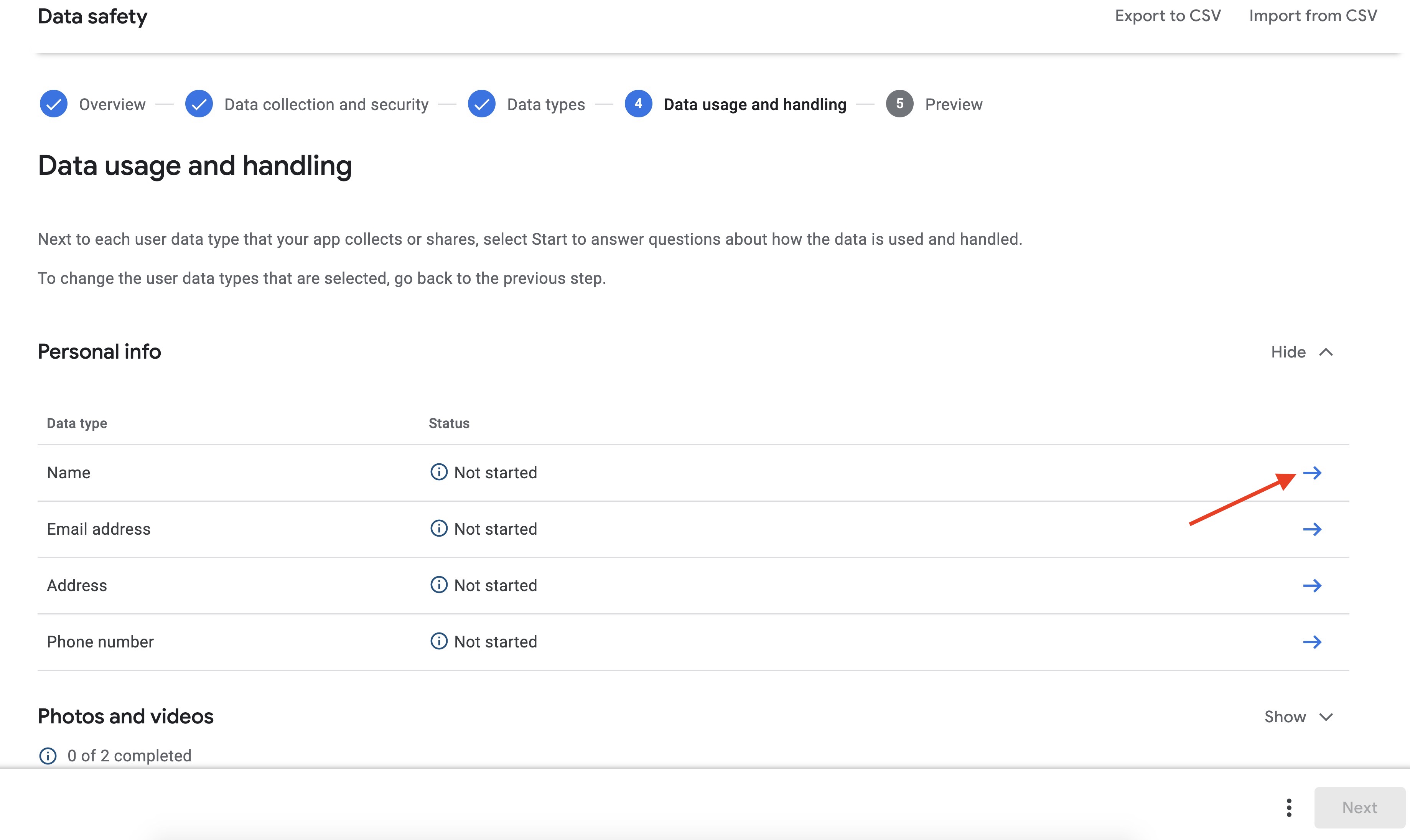Screen dimensions: 1410x840
Task: Click Not started status in Name row
Action: pyautogui.click(x=495, y=473)
